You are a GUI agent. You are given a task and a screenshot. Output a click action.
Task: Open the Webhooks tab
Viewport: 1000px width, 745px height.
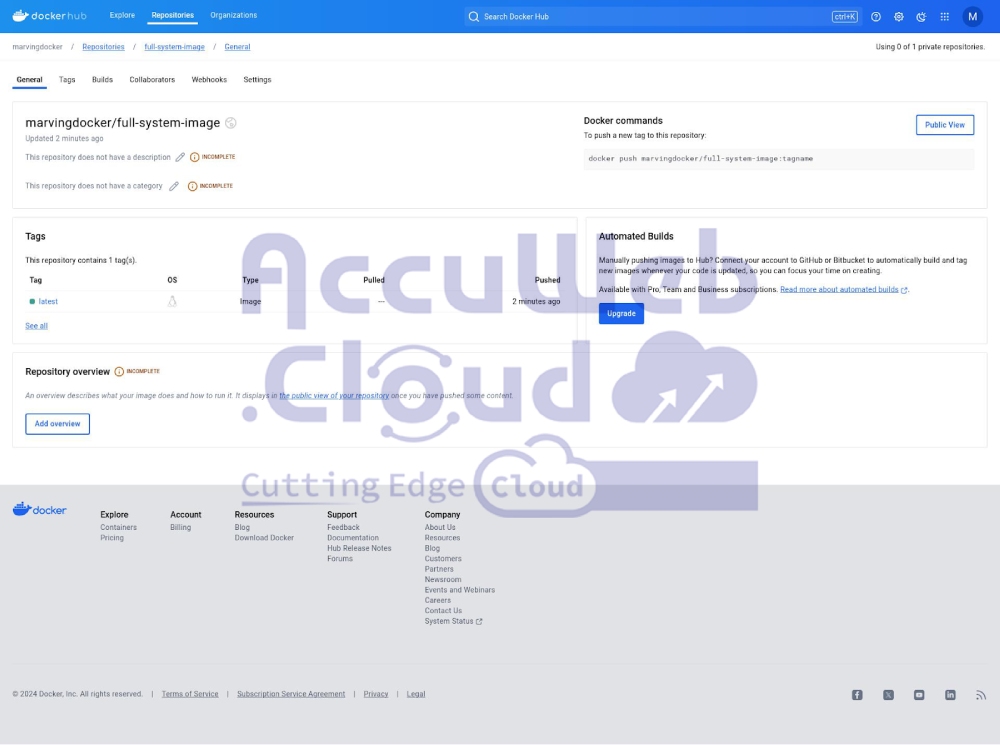click(209, 80)
